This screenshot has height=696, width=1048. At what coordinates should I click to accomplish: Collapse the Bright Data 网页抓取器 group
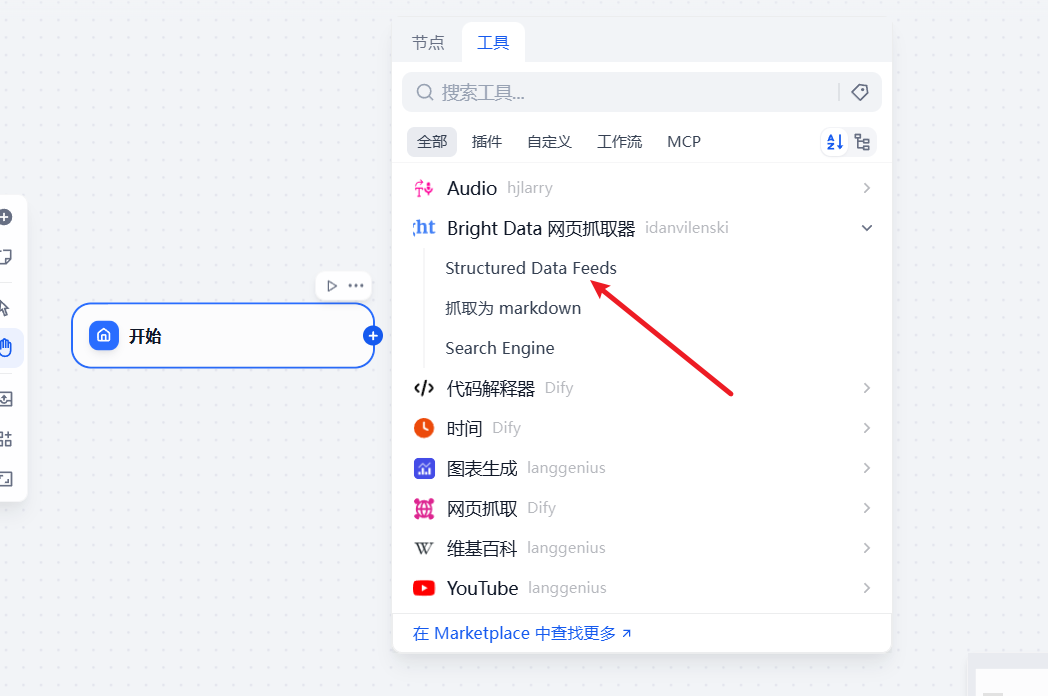pos(867,228)
